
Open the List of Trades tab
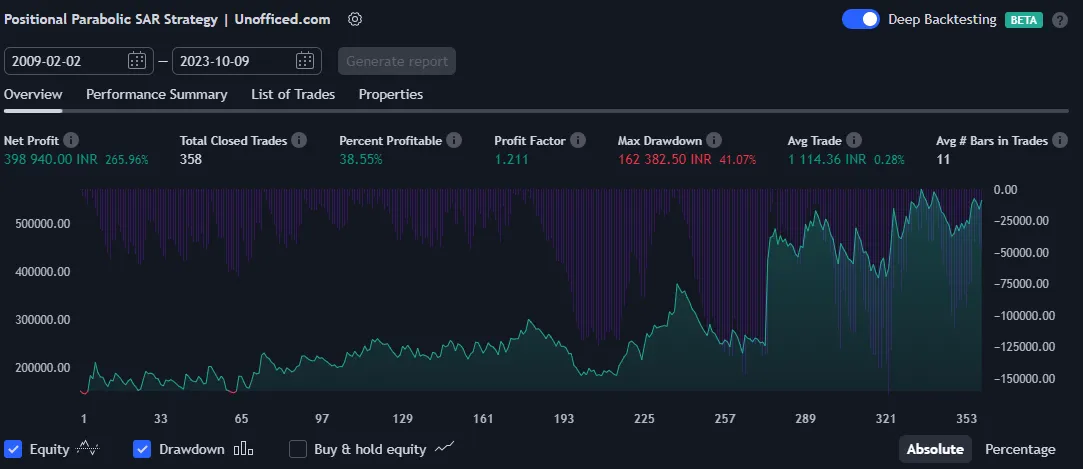pyautogui.click(x=292, y=94)
